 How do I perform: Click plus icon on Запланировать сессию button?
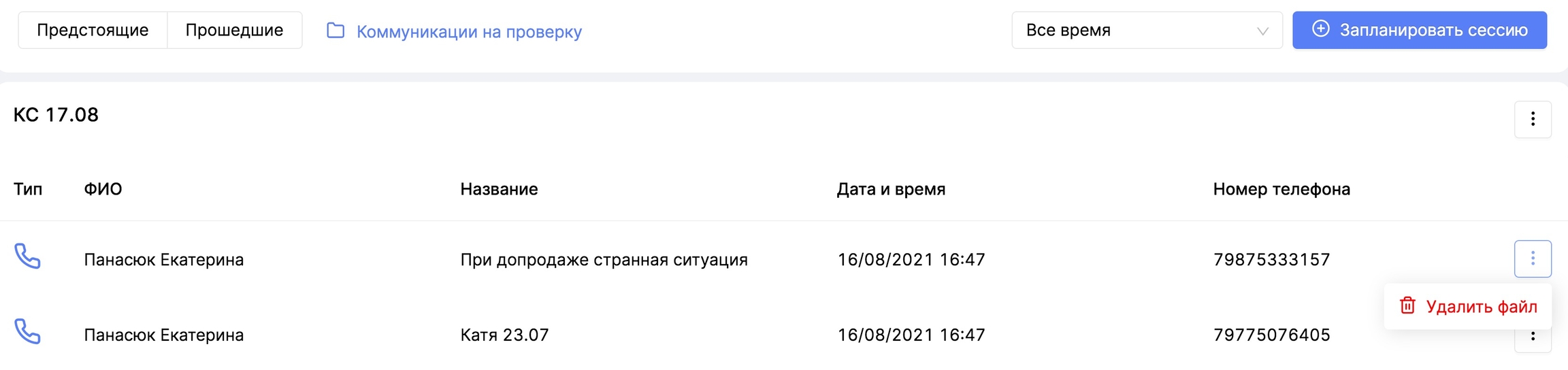[1320, 29]
